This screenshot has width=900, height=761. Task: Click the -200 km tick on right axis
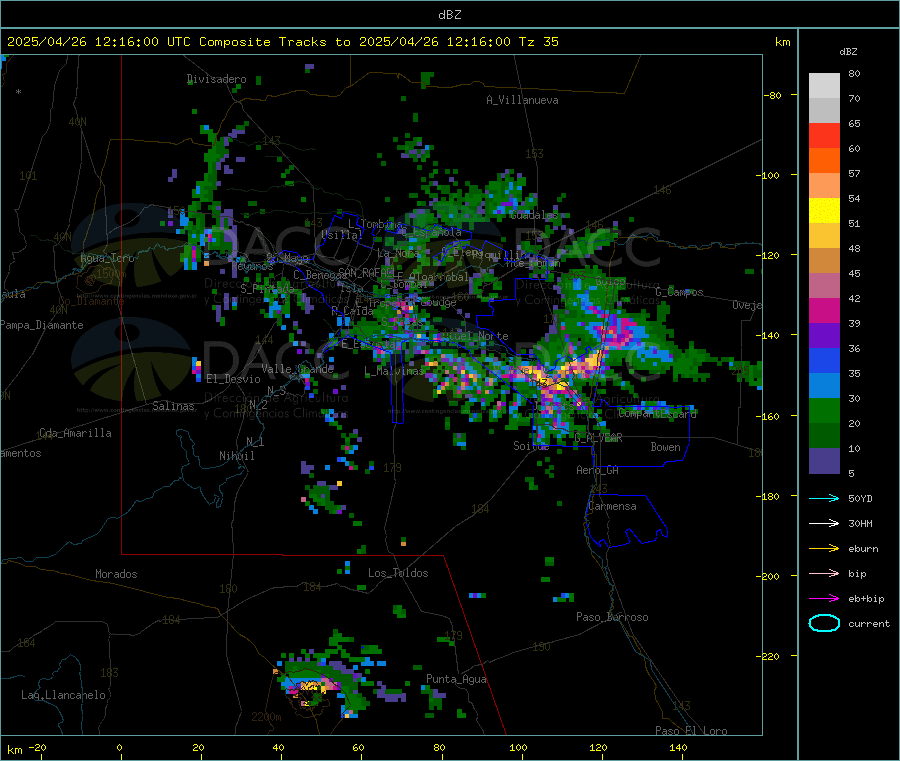(770, 576)
